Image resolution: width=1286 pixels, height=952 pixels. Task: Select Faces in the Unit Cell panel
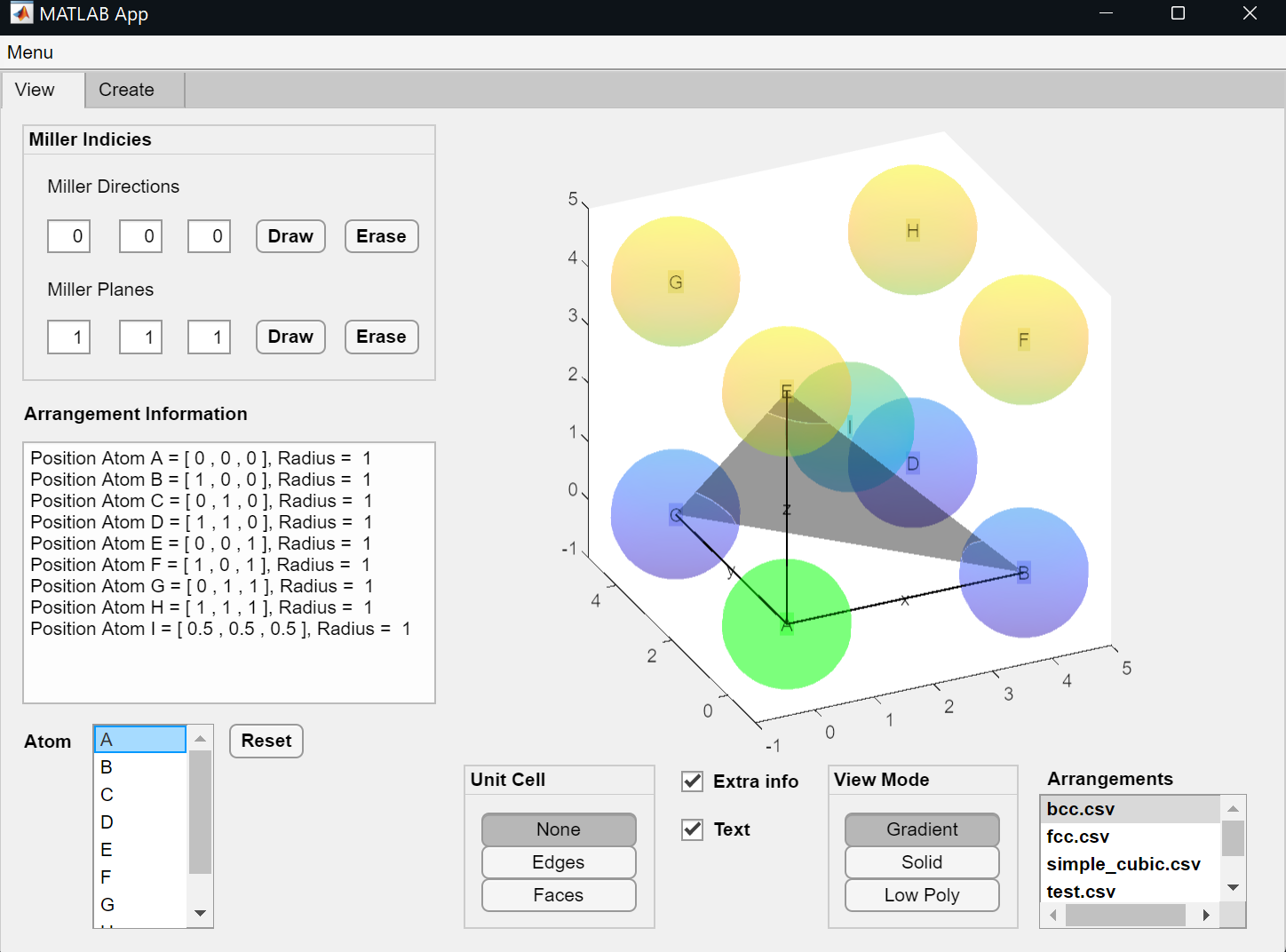pyautogui.click(x=558, y=895)
